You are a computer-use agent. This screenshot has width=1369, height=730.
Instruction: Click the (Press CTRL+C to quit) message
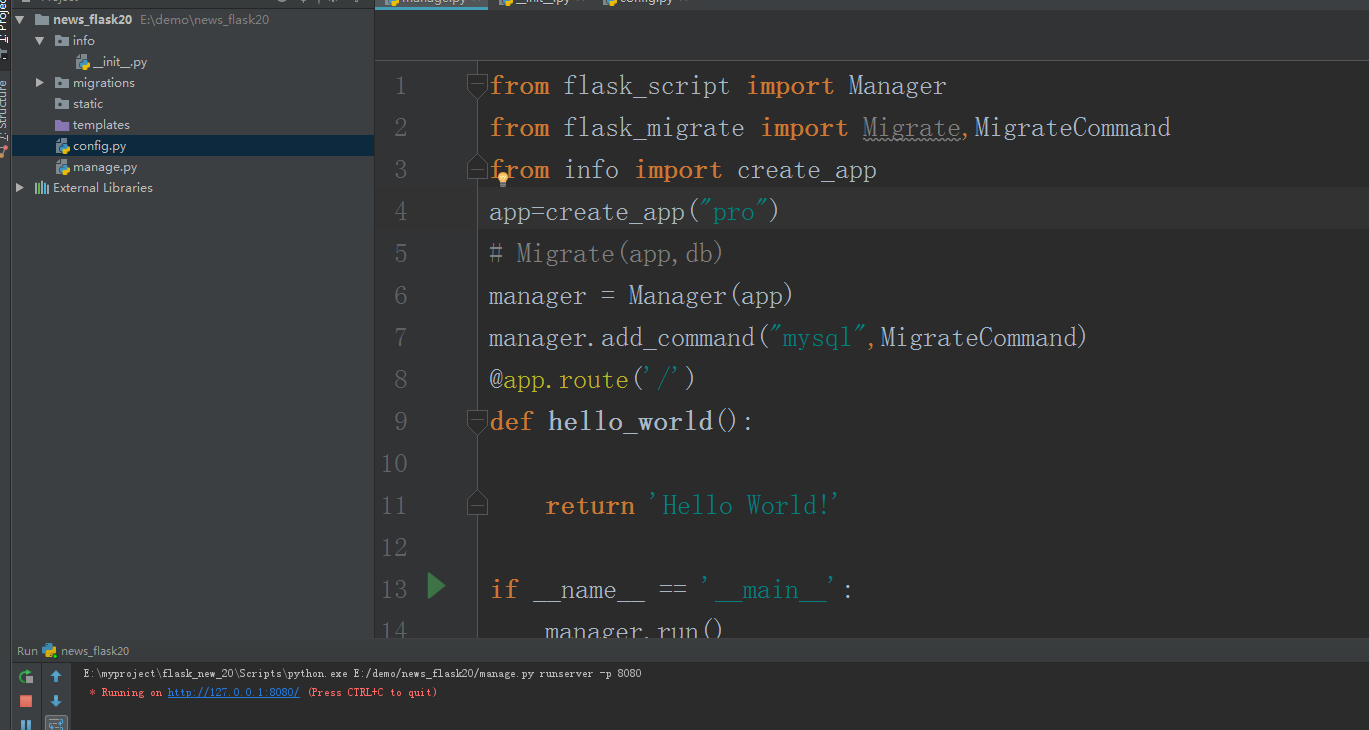pyautogui.click(x=372, y=693)
